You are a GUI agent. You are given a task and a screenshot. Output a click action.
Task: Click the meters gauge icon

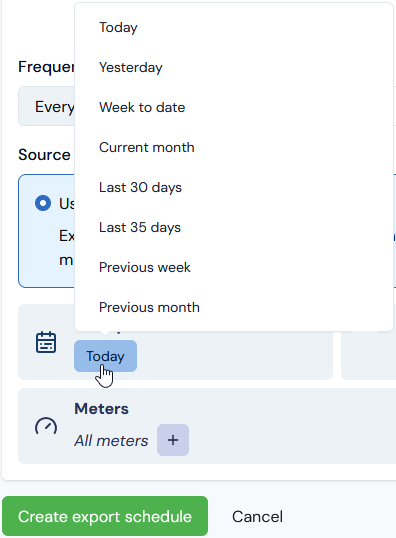pos(46,426)
